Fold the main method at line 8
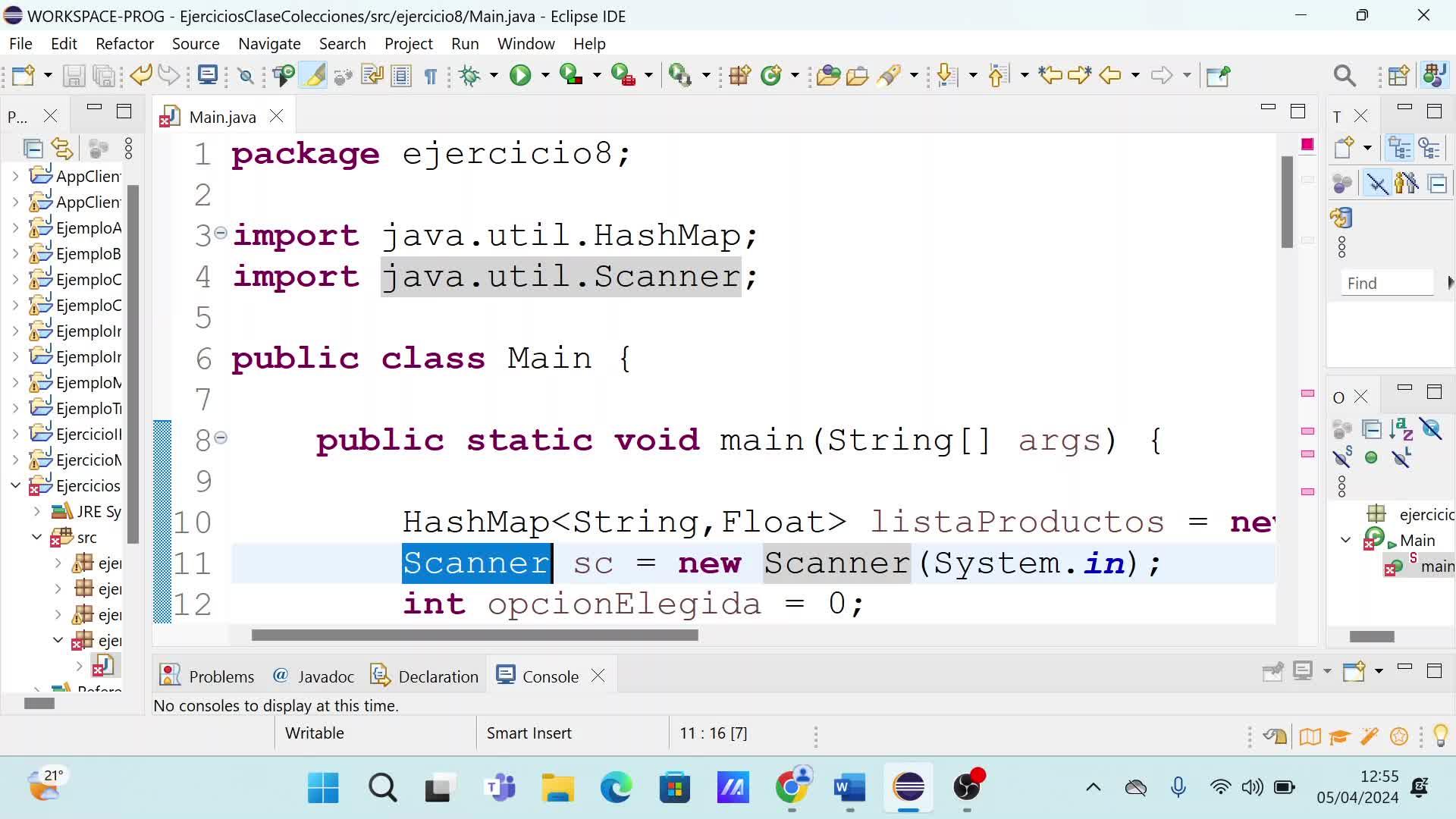Screen dimensions: 1456x819 coord(221,438)
